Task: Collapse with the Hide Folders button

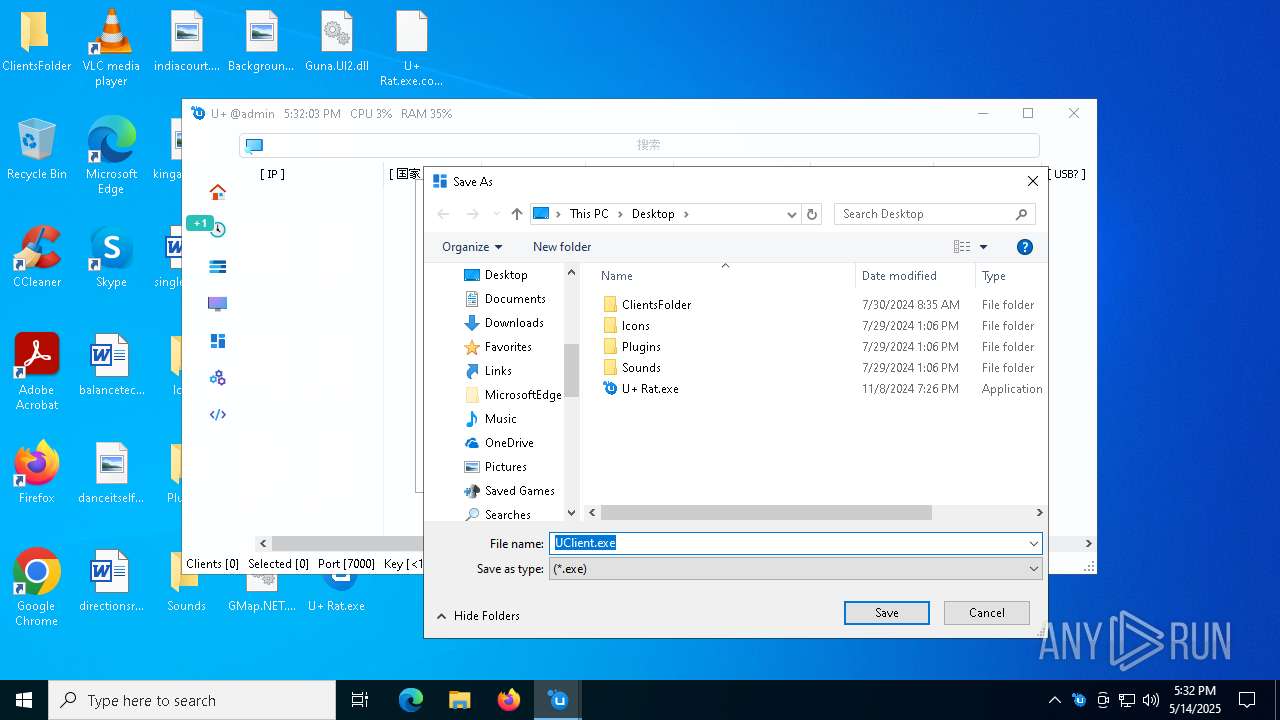Action: point(478,616)
